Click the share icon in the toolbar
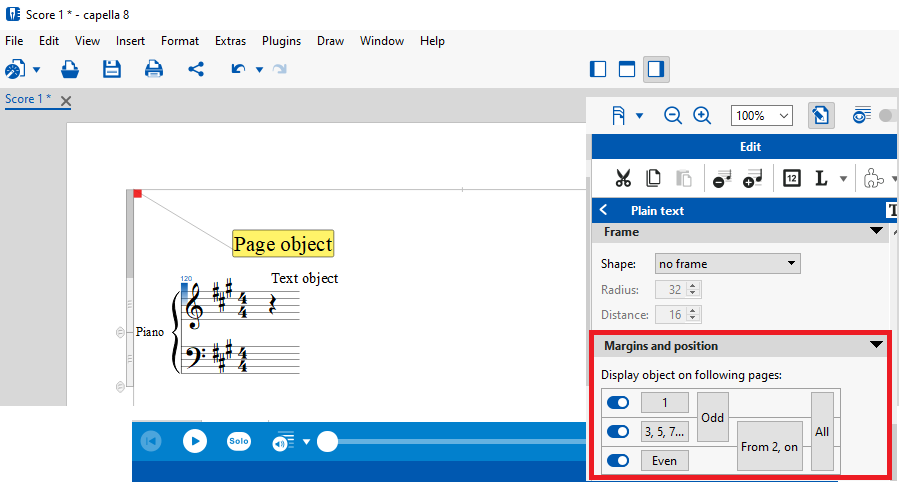The width and height of the screenshot is (899, 482). coord(196,69)
